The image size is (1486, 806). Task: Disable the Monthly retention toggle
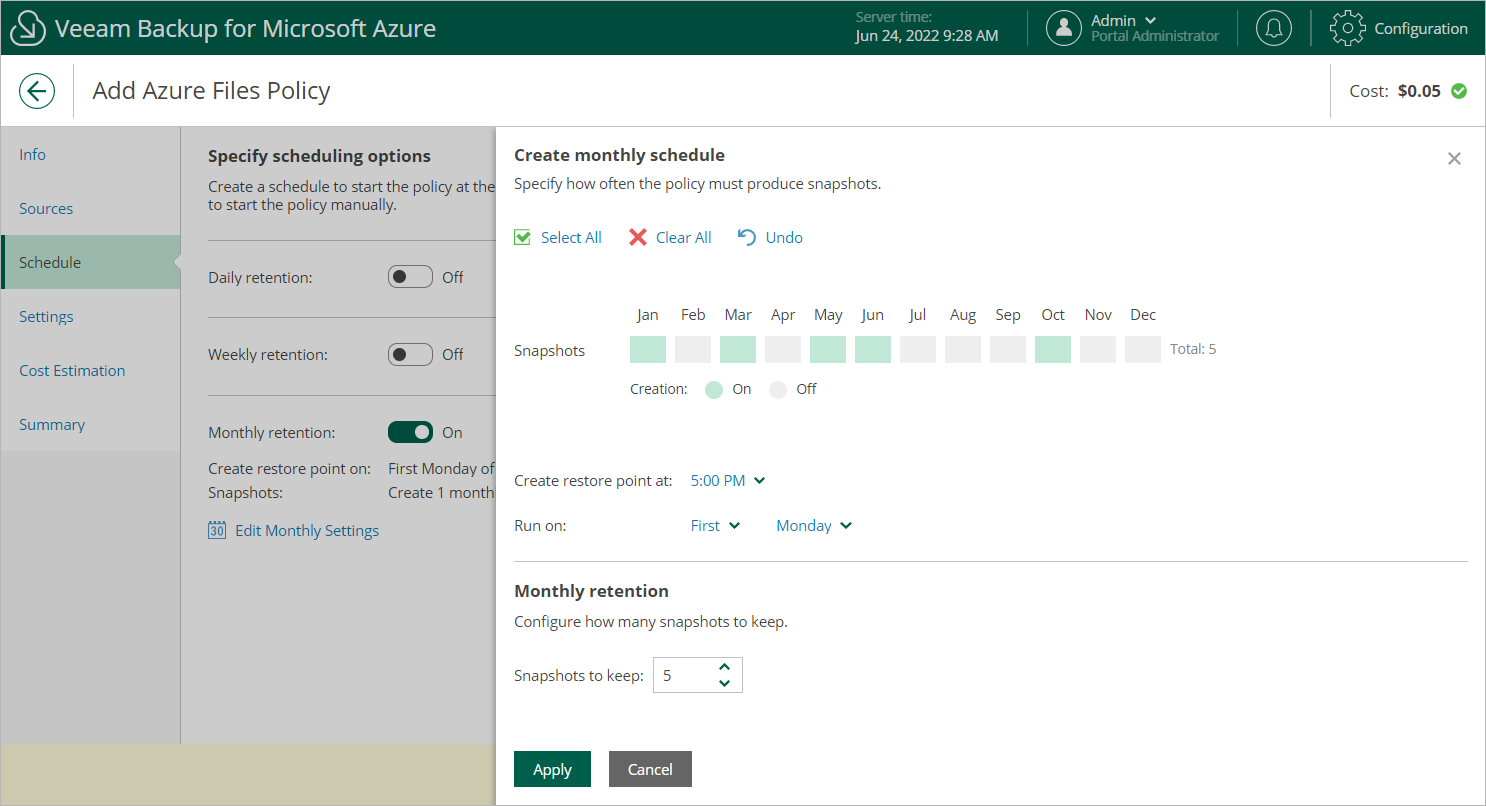pyautogui.click(x=410, y=432)
